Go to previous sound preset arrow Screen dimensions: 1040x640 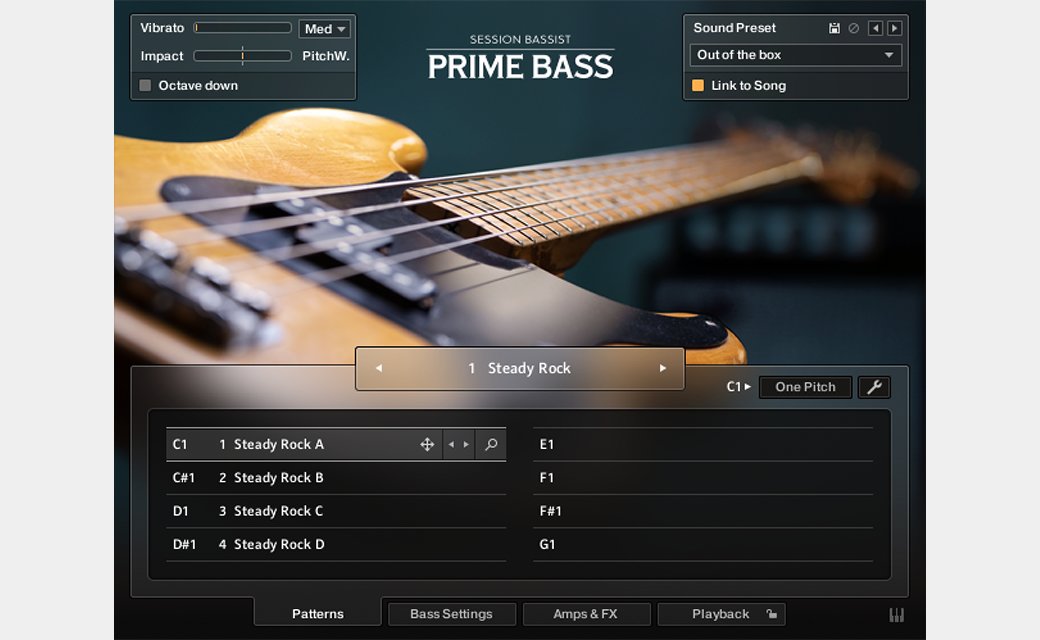(876, 28)
